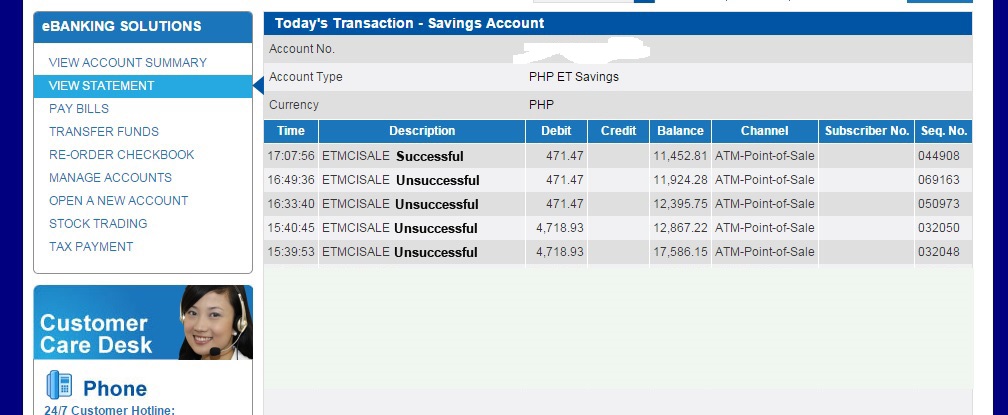
Task: Click the Description column header
Action: 422,131
